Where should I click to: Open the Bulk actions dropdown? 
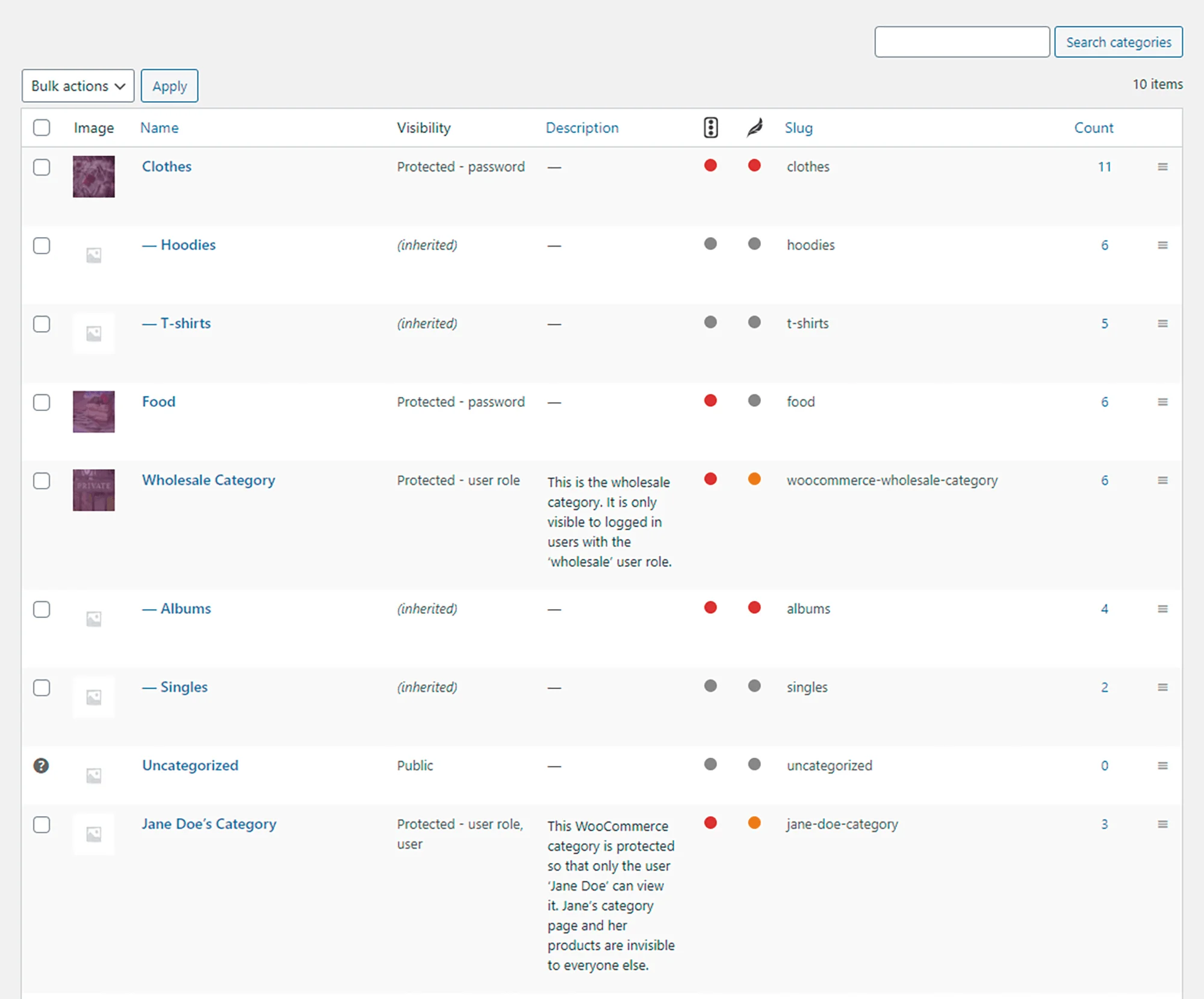click(x=77, y=85)
